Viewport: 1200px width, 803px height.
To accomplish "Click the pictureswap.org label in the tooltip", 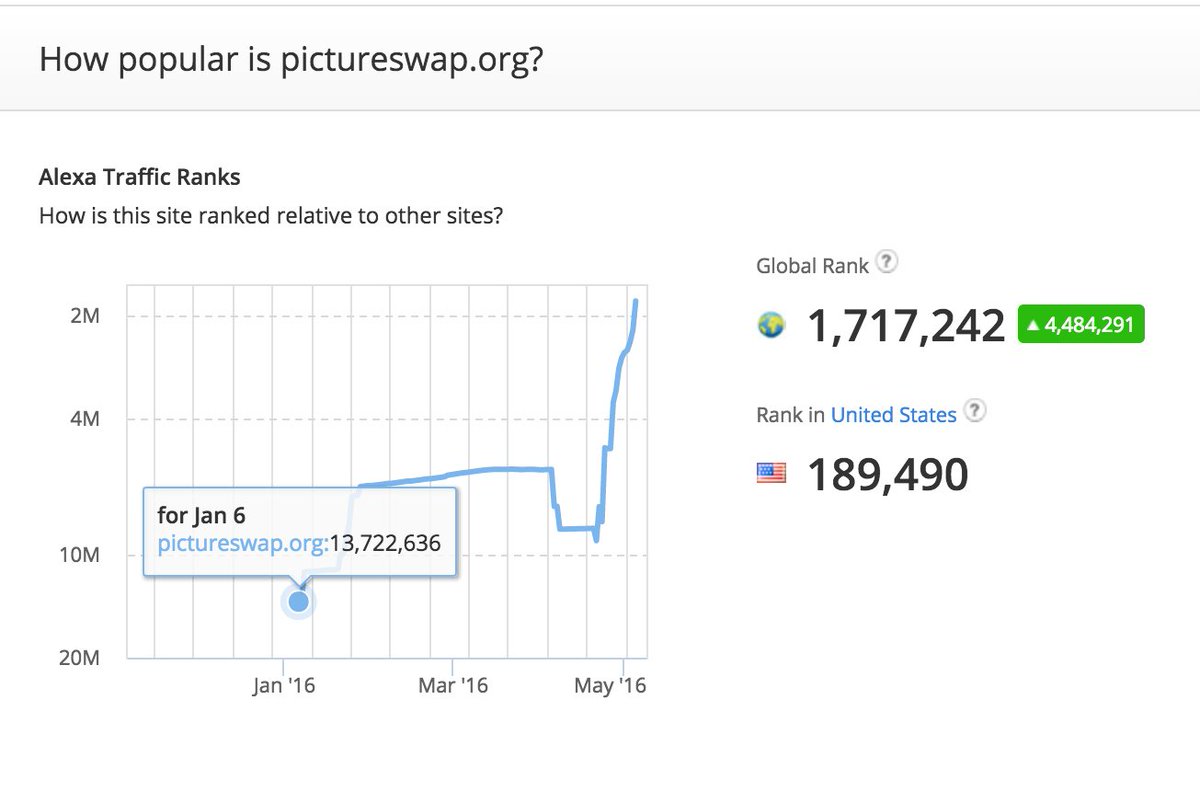I will tap(243, 544).
